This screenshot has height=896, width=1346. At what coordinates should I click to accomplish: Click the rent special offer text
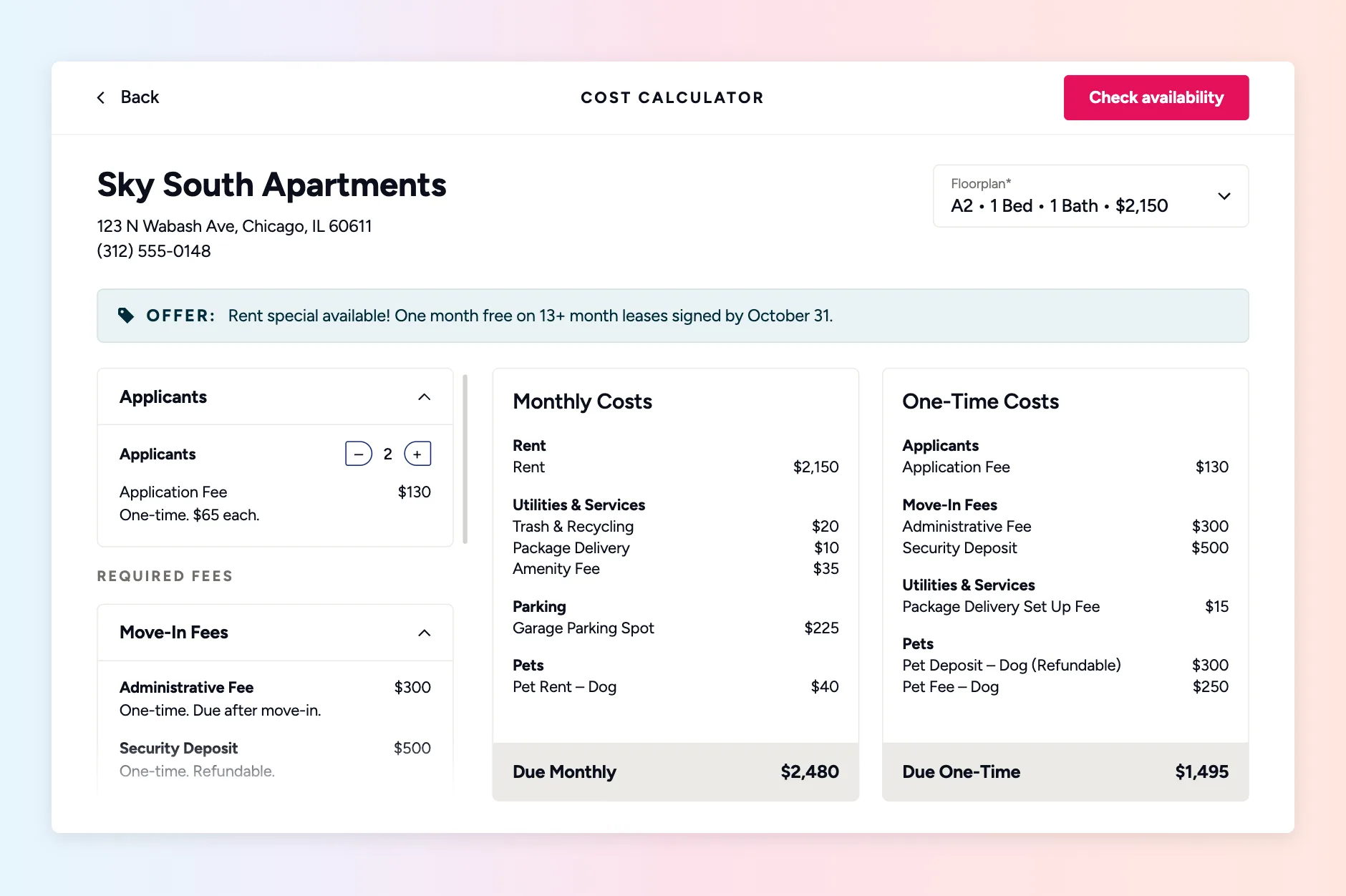pos(530,316)
